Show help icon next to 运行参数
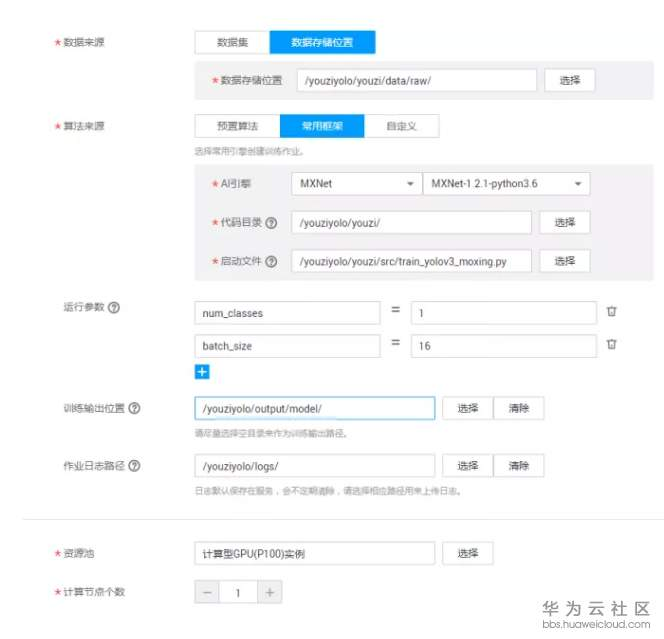 113,307
